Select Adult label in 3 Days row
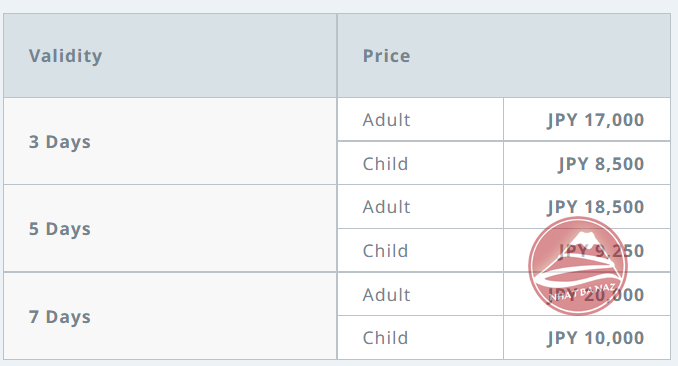678x366 pixels. (x=386, y=120)
